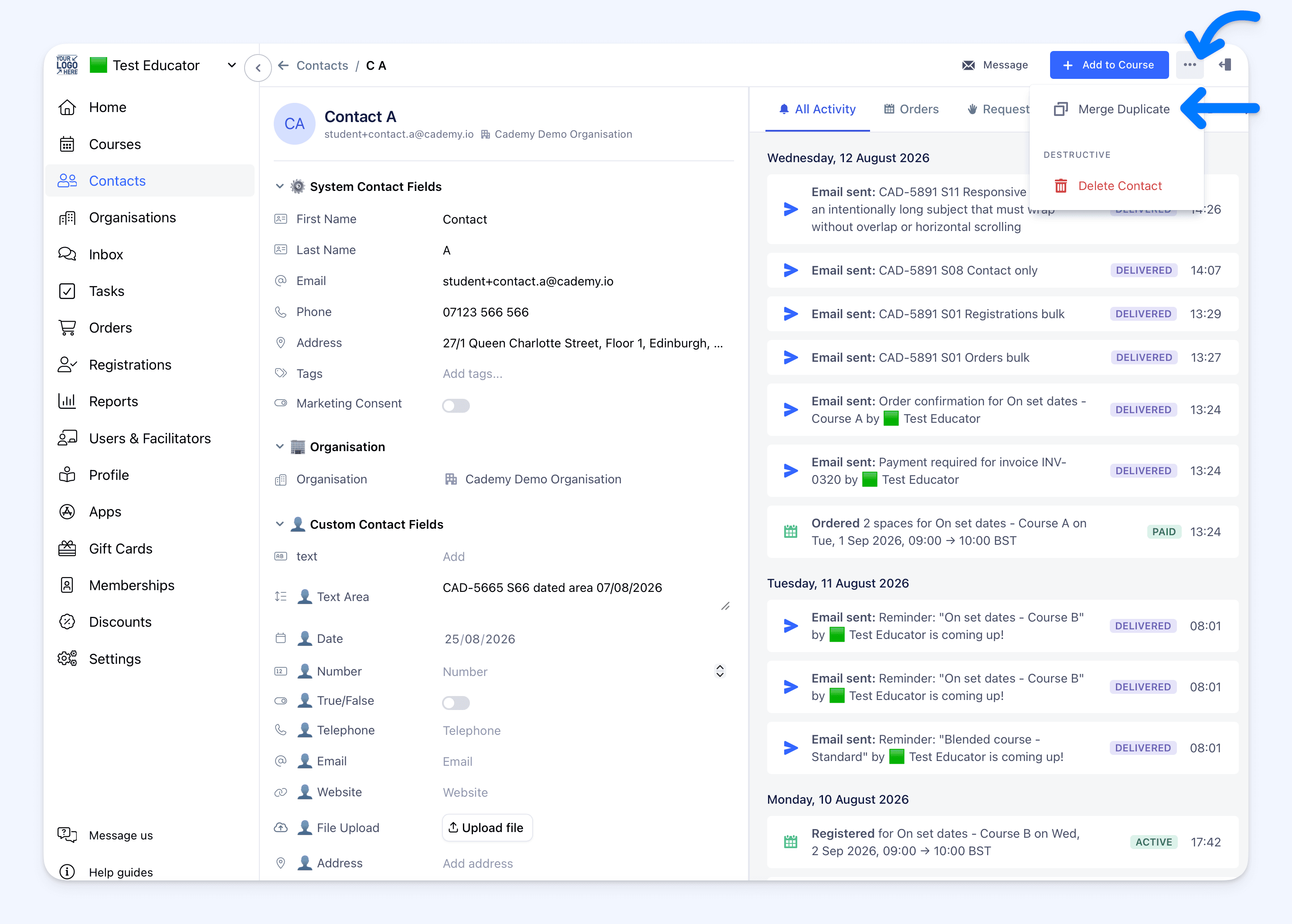
Task: Click the Add tags input field
Action: (586, 374)
